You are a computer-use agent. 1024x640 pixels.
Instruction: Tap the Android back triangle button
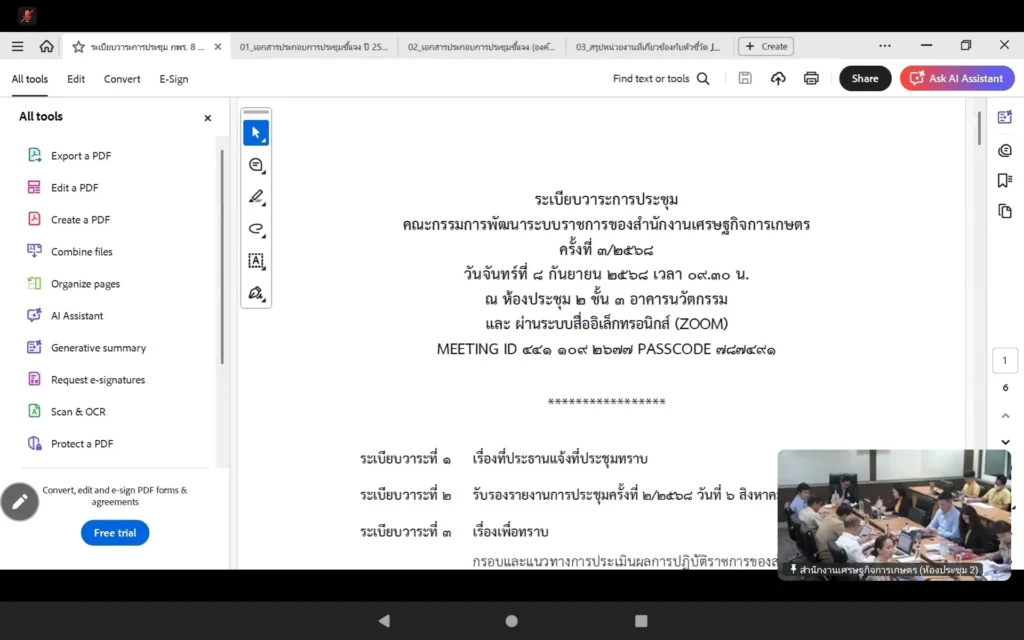coord(384,620)
